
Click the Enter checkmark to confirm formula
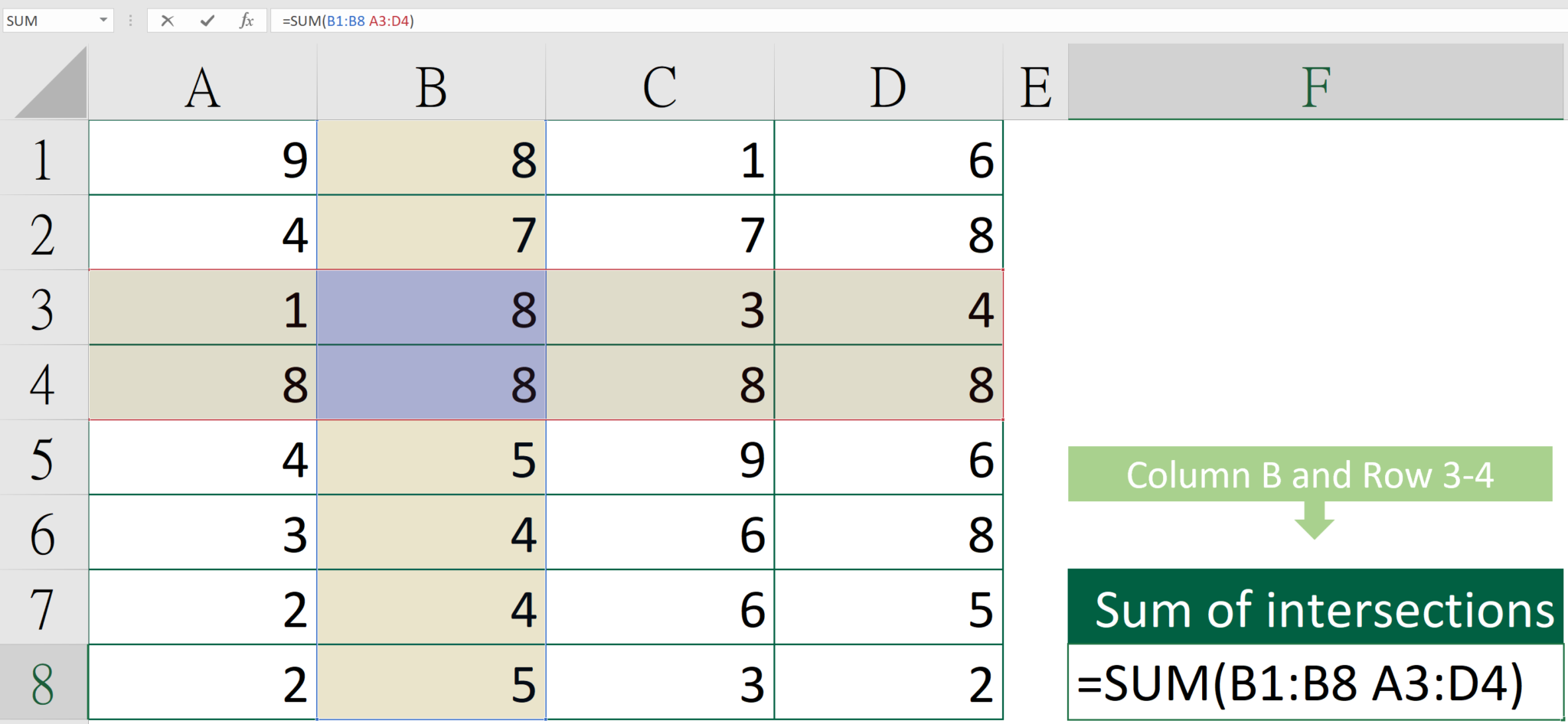click(206, 21)
